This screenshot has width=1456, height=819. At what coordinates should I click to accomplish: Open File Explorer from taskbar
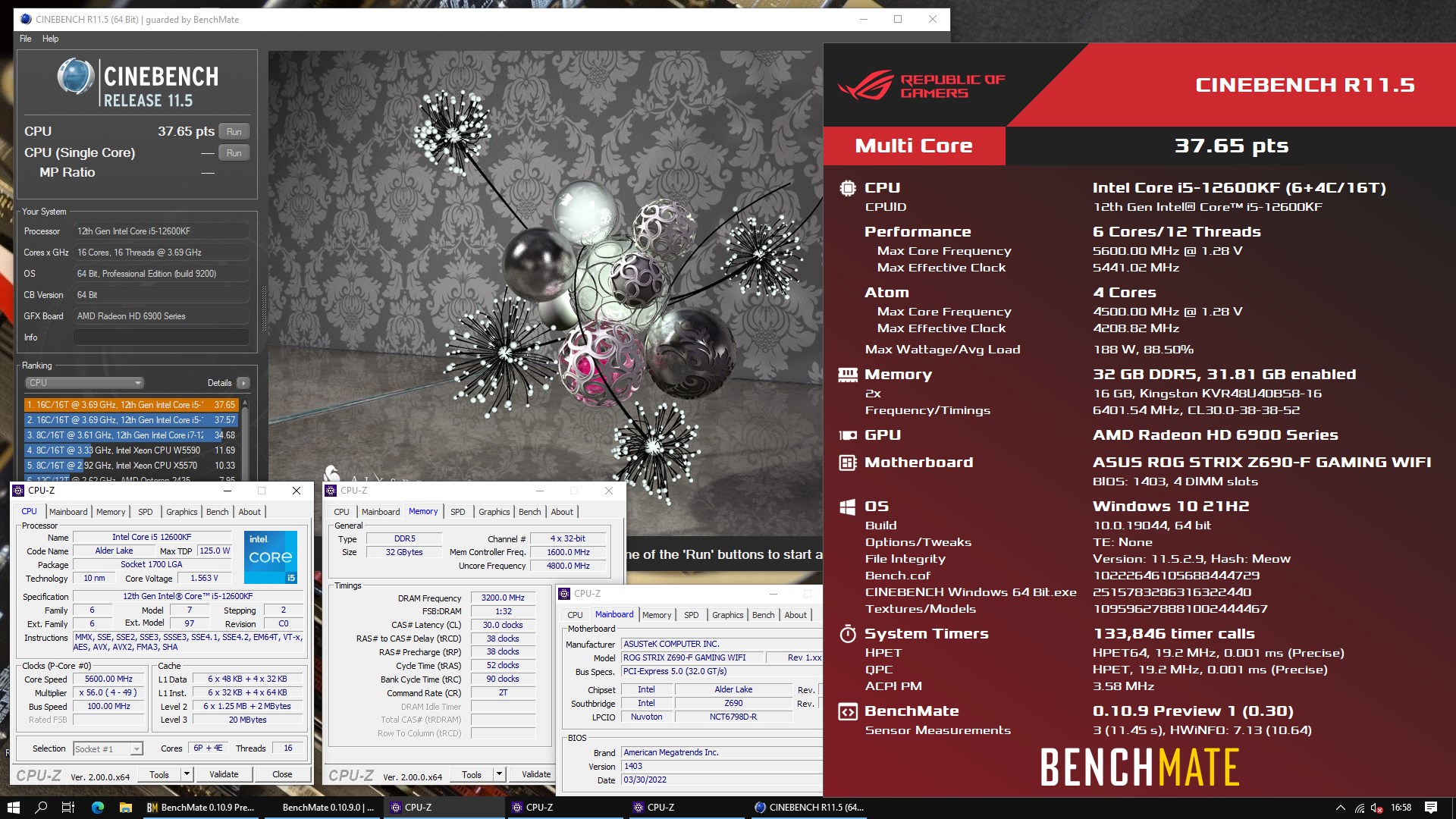pyautogui.click(x=126, y=808)
